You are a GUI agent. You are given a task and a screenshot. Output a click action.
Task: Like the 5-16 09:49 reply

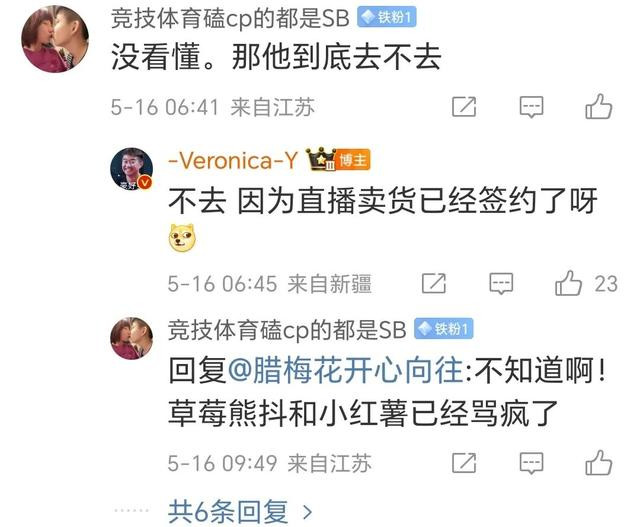[x=598, y=463]
